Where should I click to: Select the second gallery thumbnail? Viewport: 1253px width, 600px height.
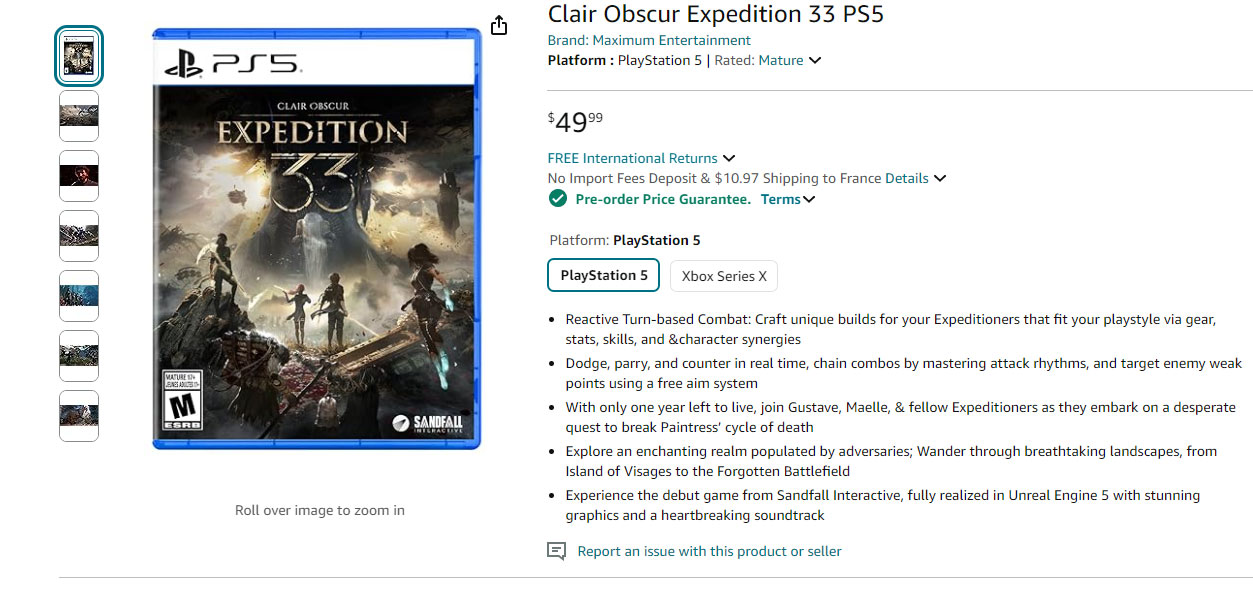point(79,116)
